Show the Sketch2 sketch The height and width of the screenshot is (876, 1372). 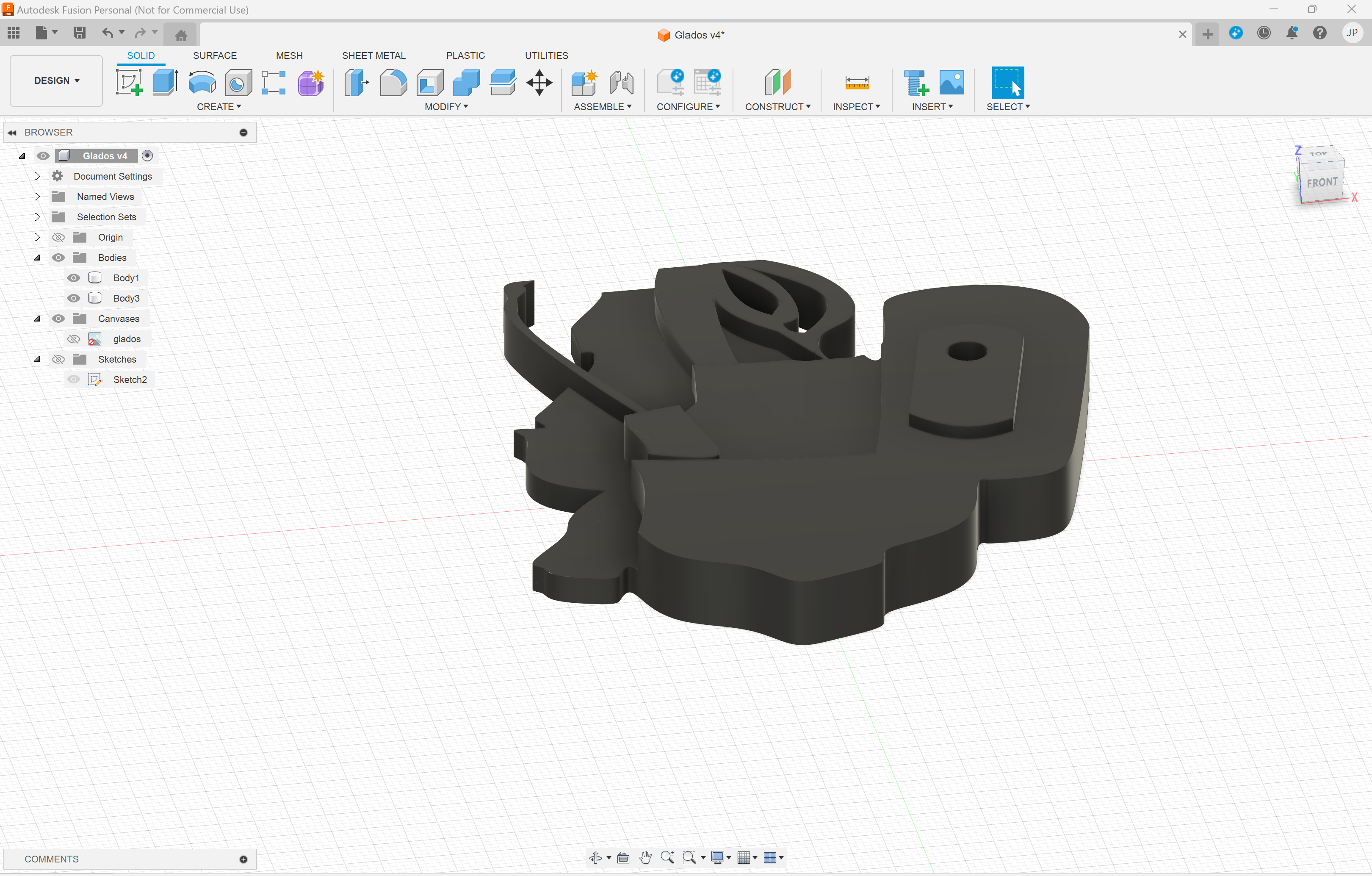[x=74, y=380]
